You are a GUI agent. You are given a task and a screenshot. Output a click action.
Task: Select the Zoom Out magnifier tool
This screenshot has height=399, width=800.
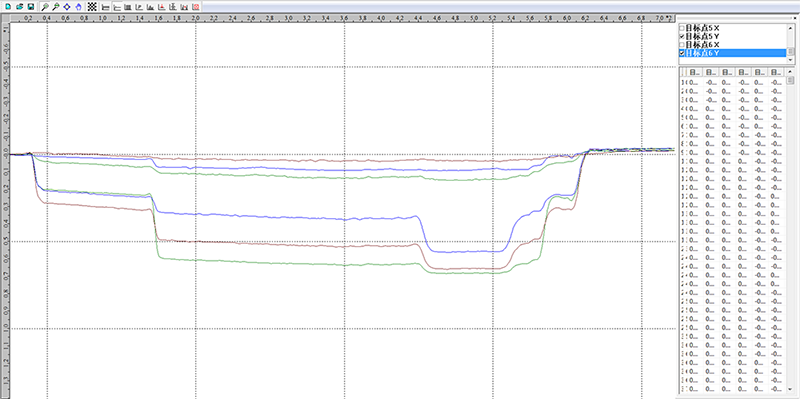pyautogui.click(x=56, y=7)
